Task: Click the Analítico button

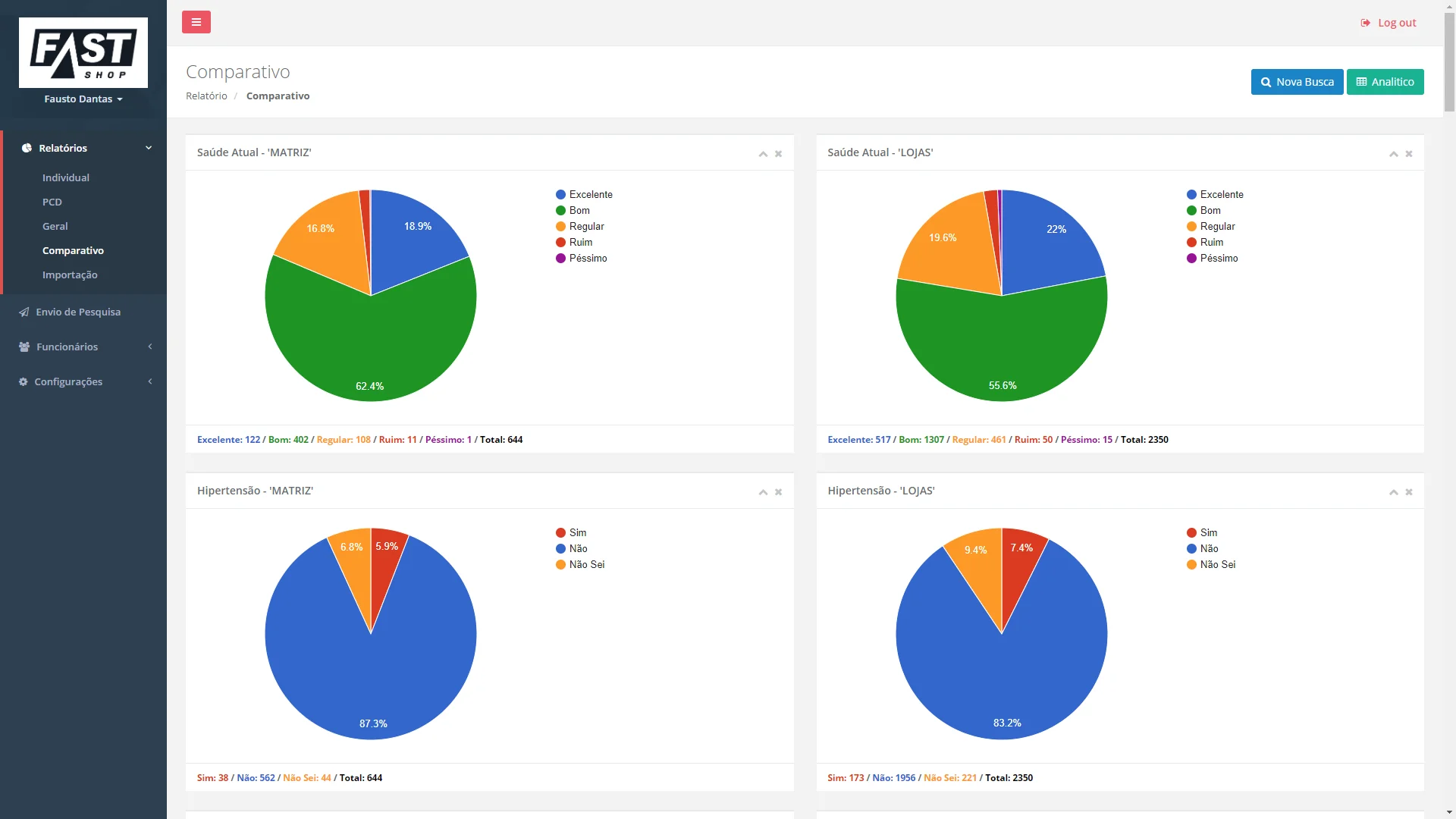Action: click(1385, 82)
